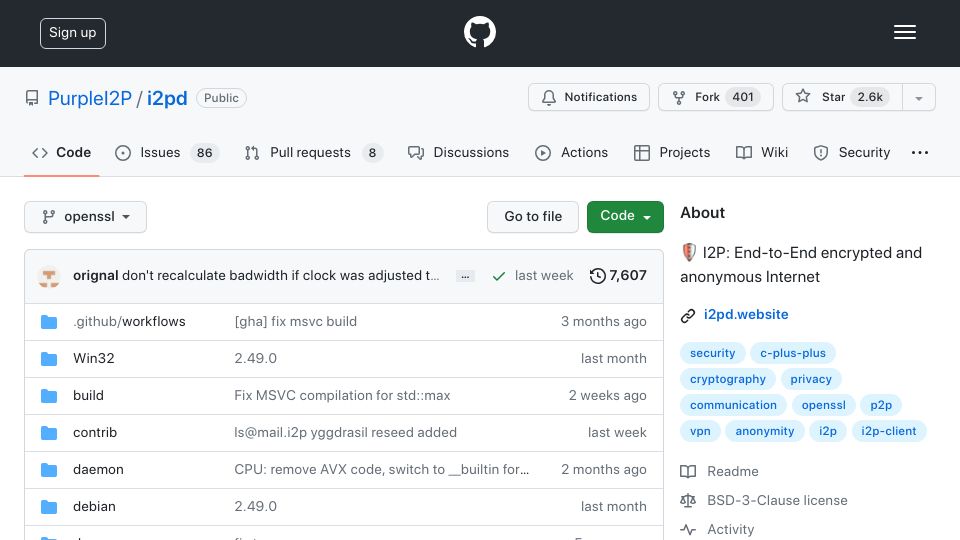Go to the Wiki tab
Viewport: 960px width, 540px height.
762,152
